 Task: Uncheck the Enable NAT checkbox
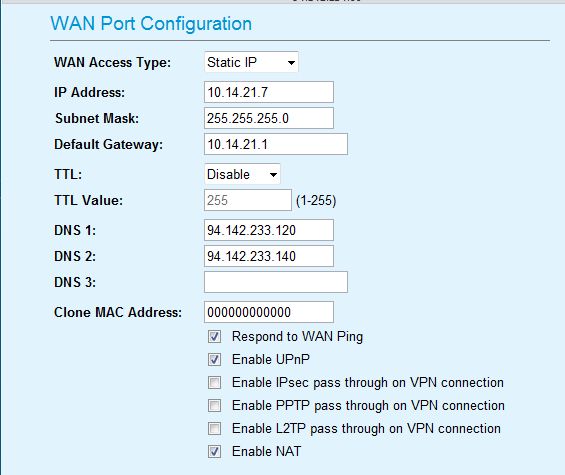tap(214, 452)
